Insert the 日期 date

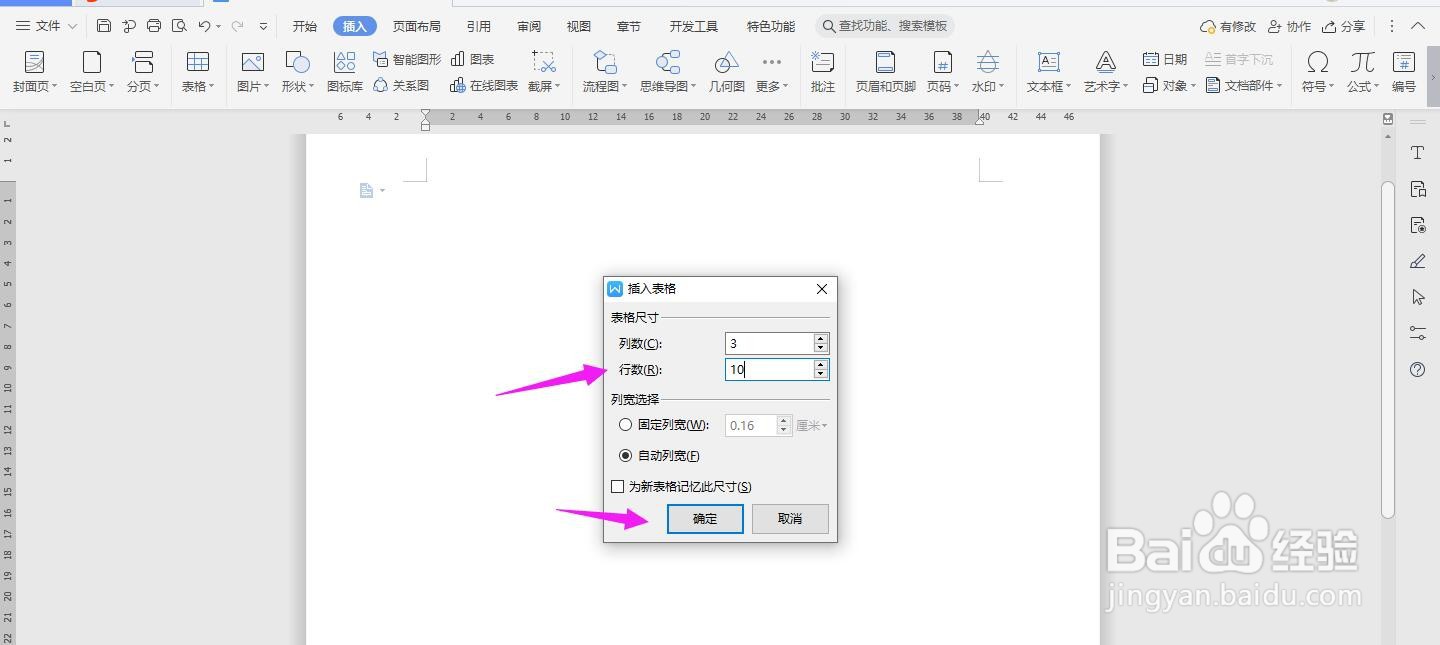click(1166, 59)
